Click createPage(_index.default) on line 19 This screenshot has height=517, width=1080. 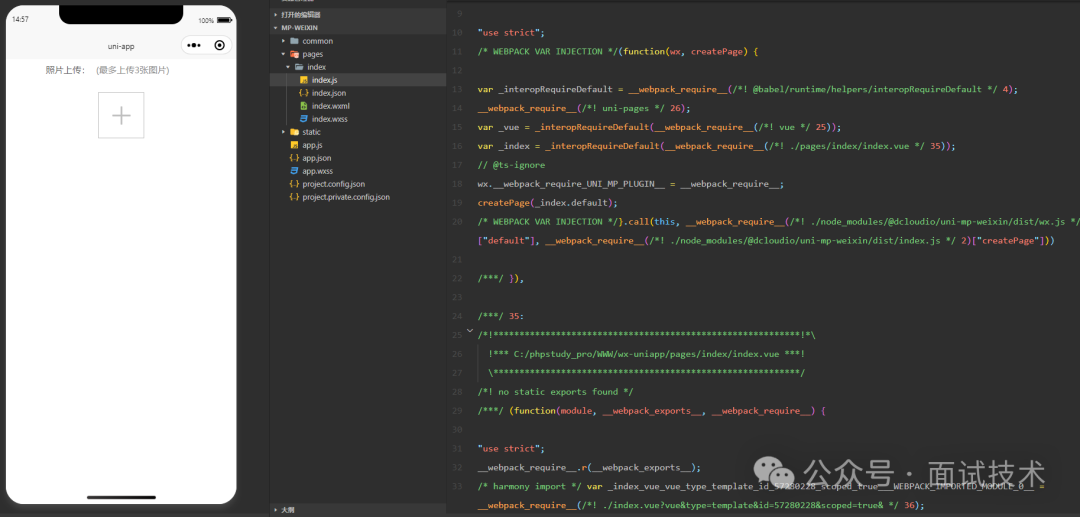tap(548, 203)
